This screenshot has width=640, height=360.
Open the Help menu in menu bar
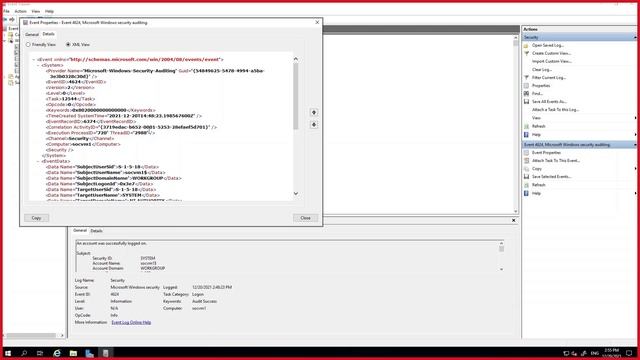pos(49,11)
